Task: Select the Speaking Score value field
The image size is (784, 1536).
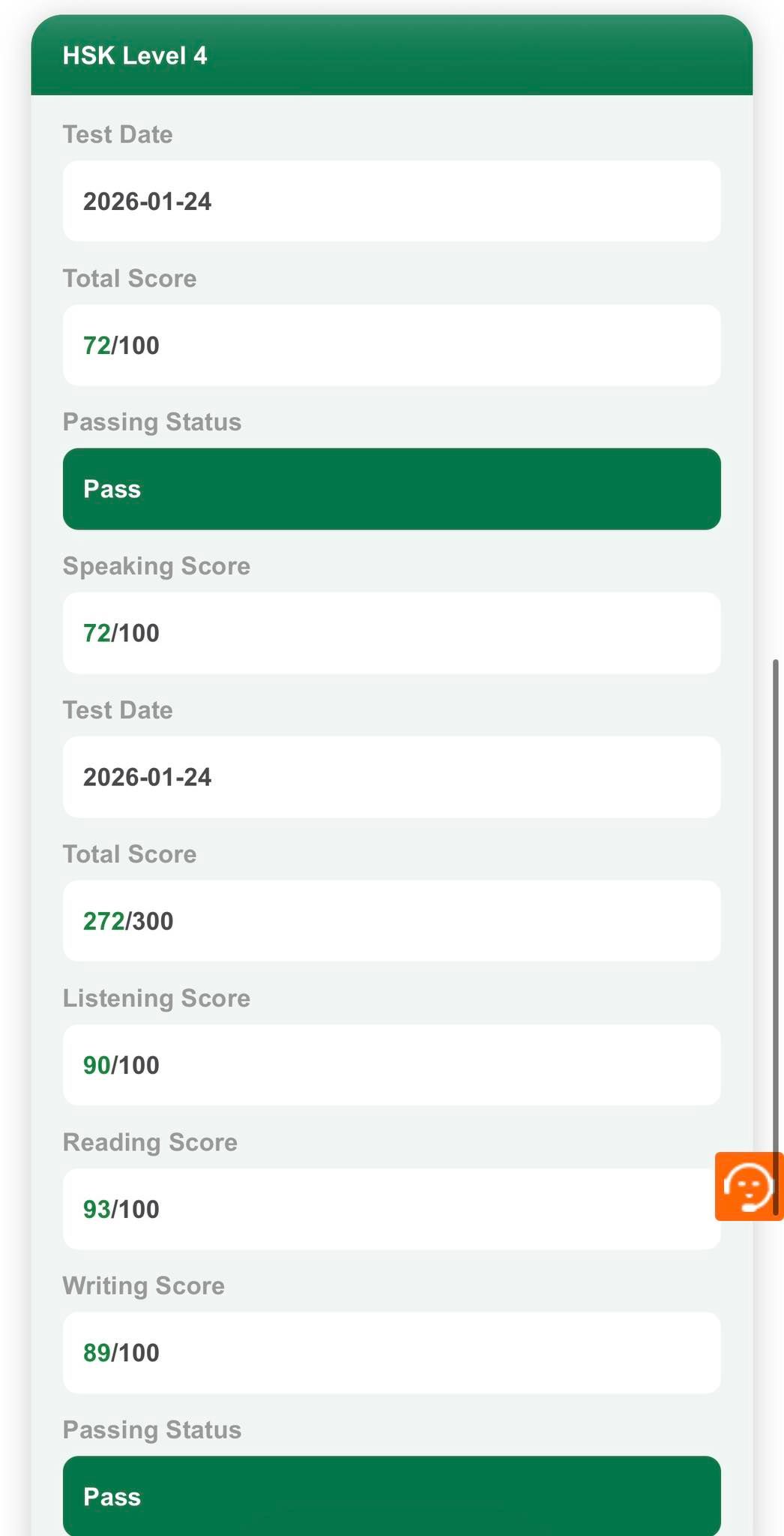Action: (391, 633)
